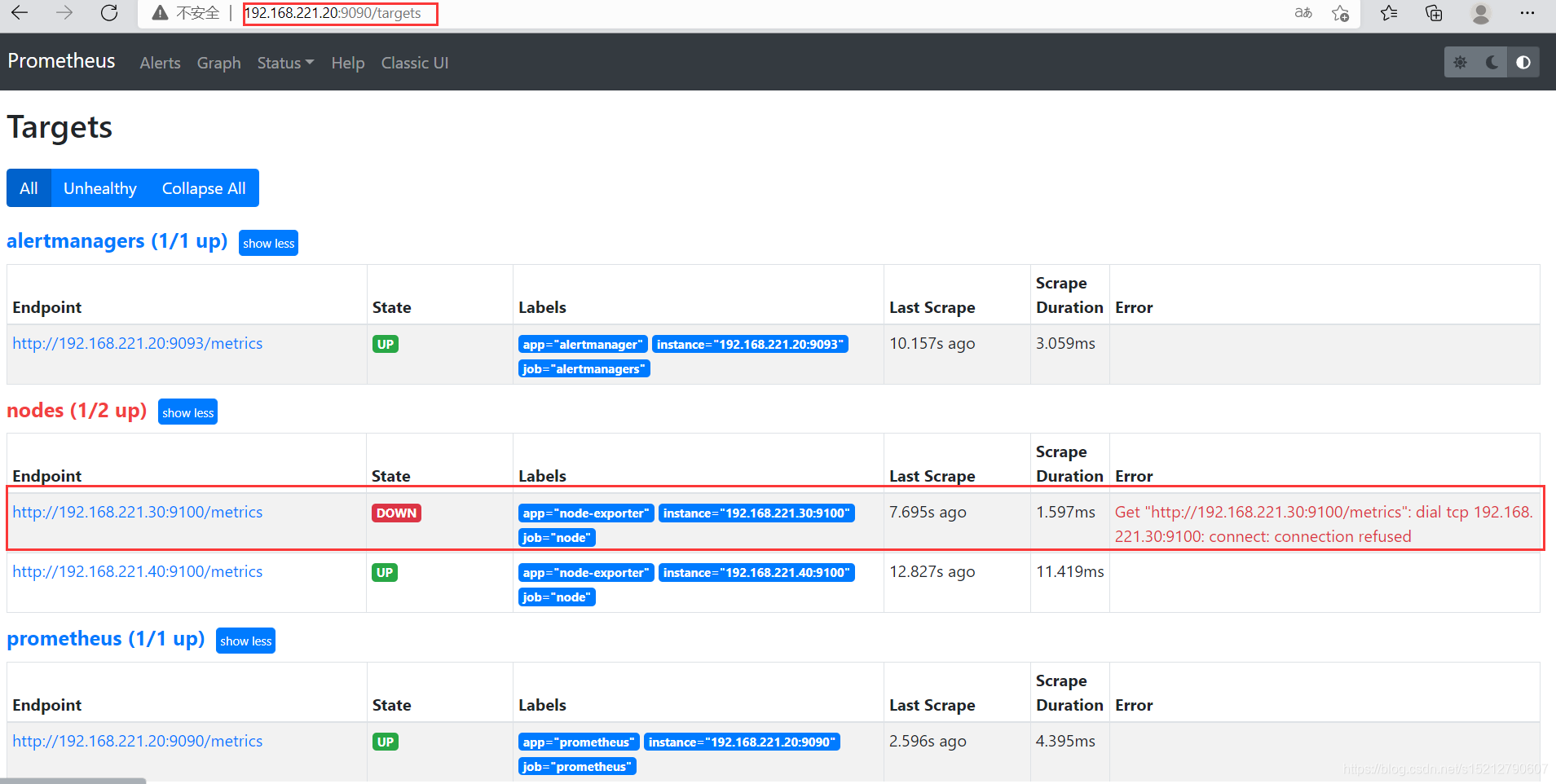1556x784 pixels.
Task: Open the Help page
Action: (x=347, y=63)
